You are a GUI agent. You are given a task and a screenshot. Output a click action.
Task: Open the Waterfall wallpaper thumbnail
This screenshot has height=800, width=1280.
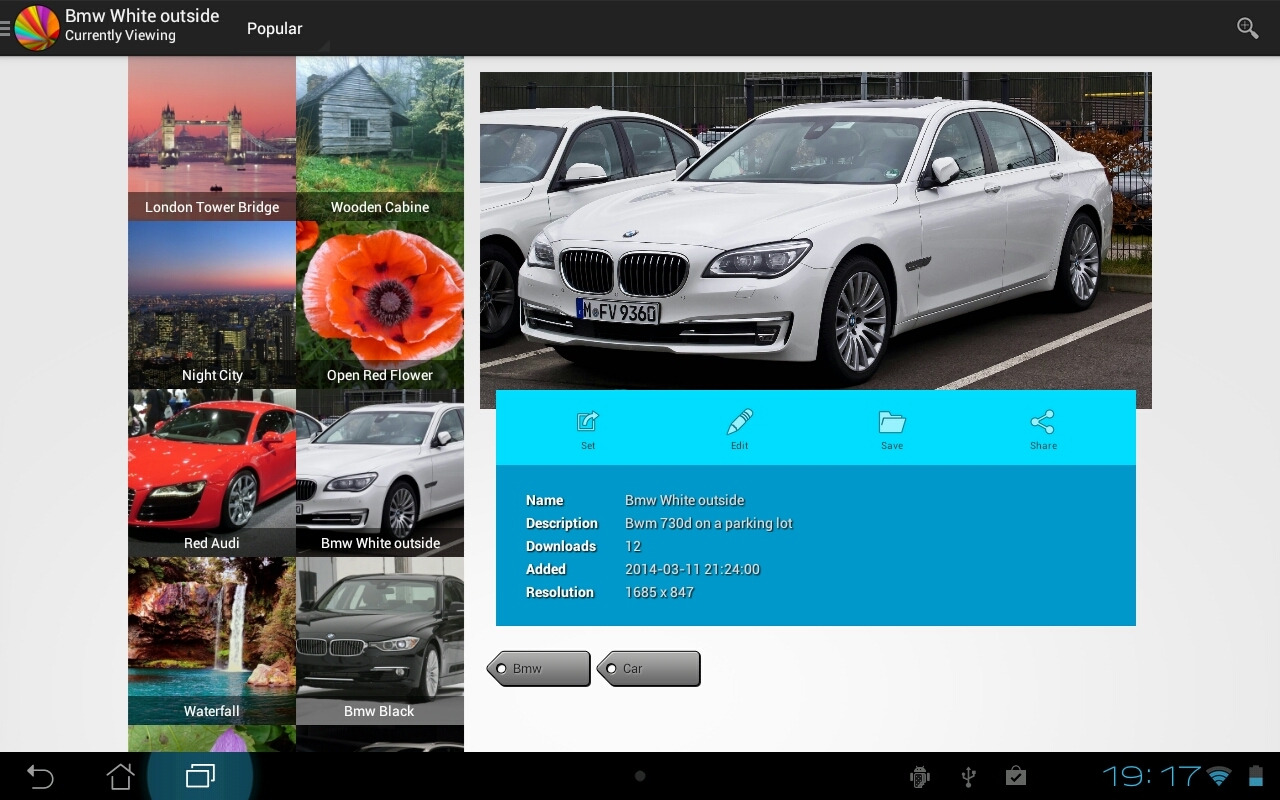212,640
